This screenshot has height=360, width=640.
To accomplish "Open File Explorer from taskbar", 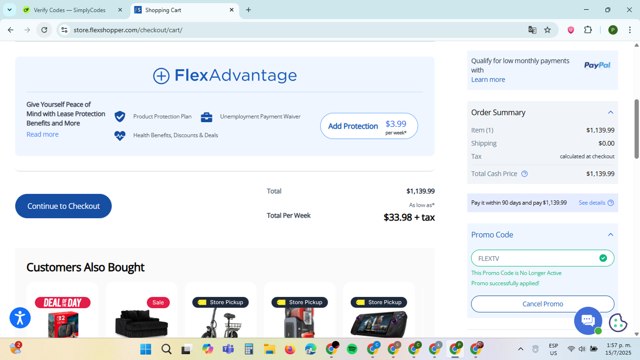I will click(x=269, y=349).
